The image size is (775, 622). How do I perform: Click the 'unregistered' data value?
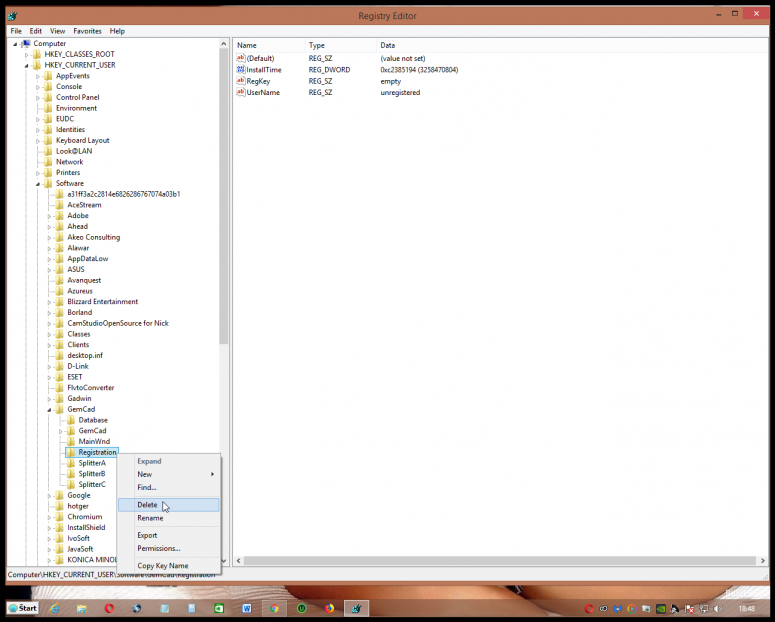400,92
